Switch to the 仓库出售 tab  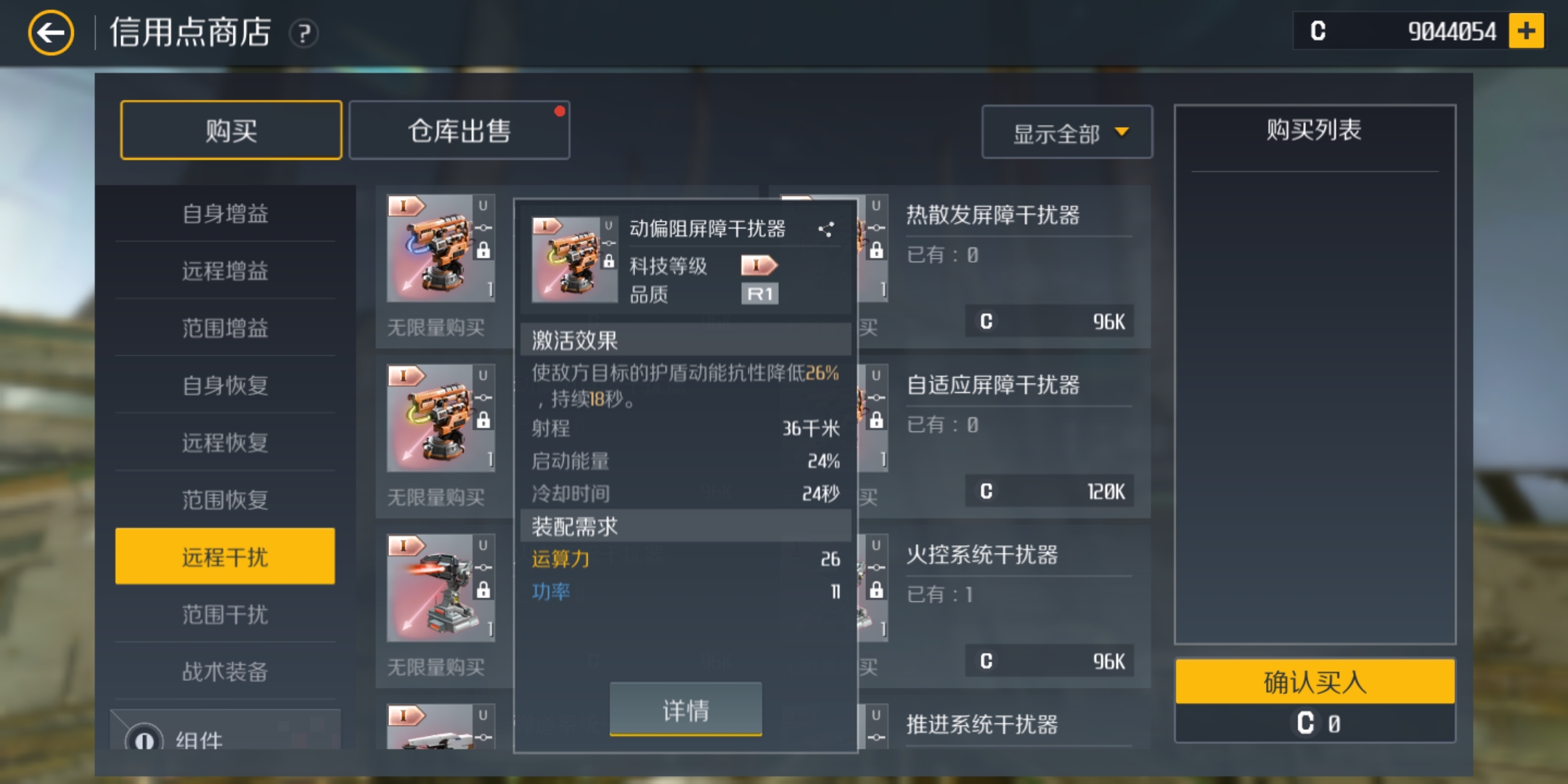pos(459,131)
